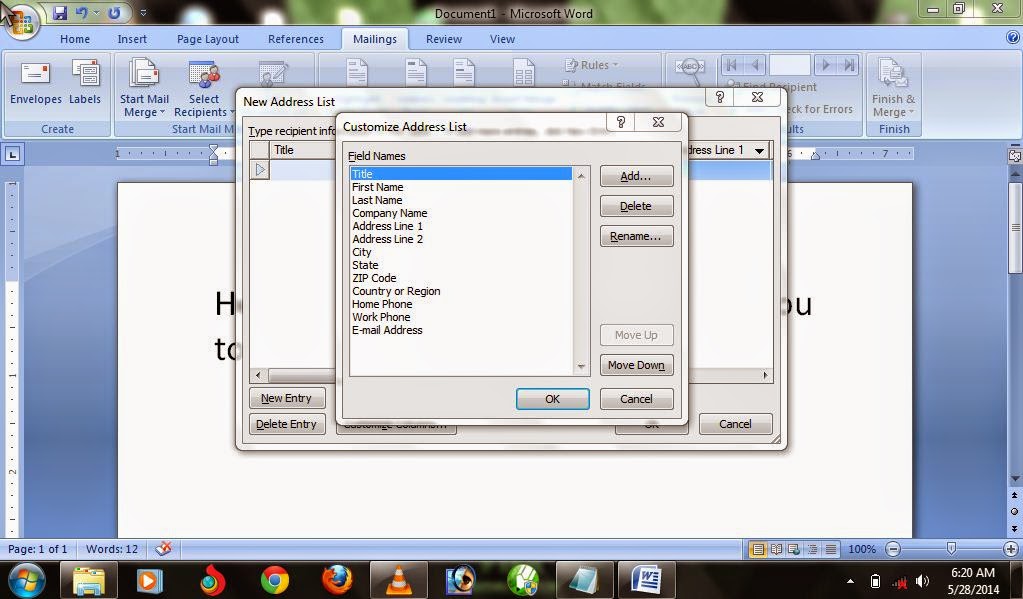This screenshot has height=599, width=1023.
Task: Open Word Help question mark icon
Action: pos(1012,38)
